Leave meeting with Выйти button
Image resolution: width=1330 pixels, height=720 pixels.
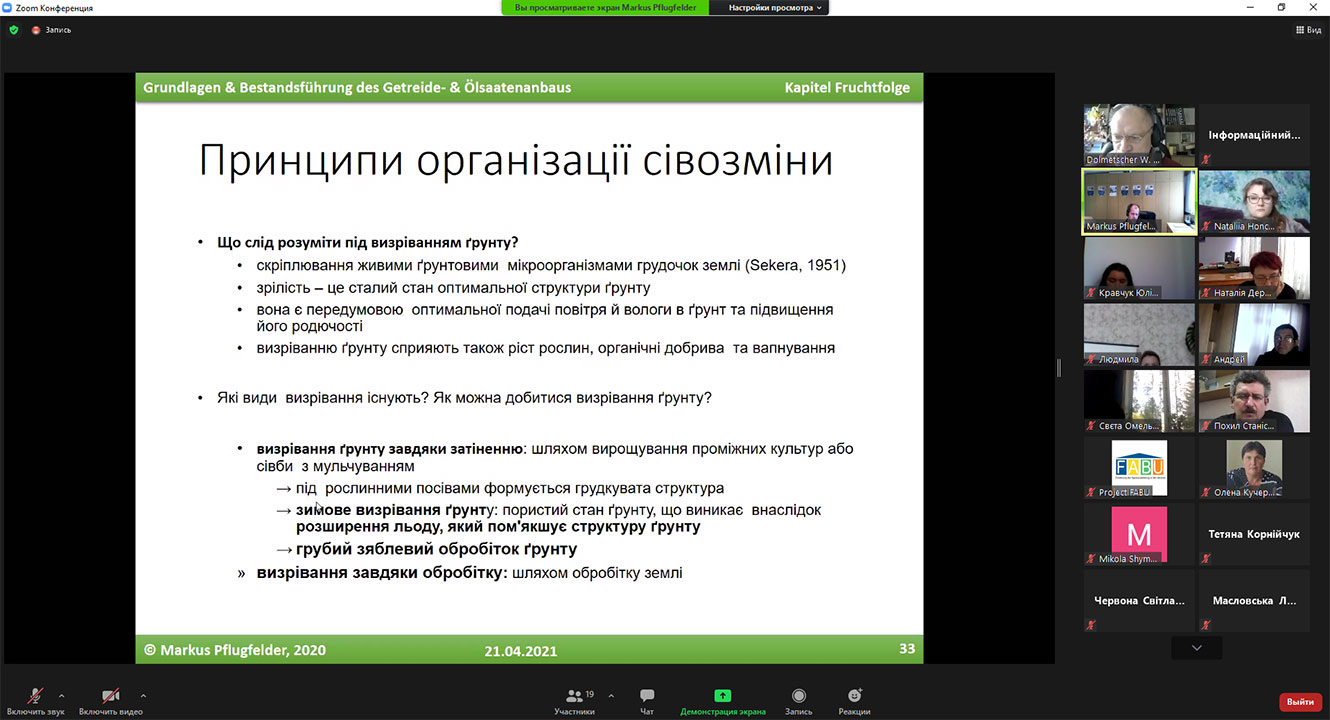click(x=1300, y=702)
